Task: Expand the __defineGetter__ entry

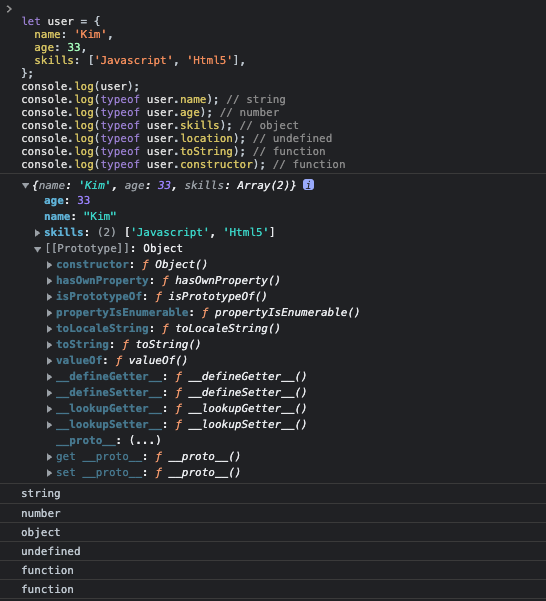Action: 49,377
